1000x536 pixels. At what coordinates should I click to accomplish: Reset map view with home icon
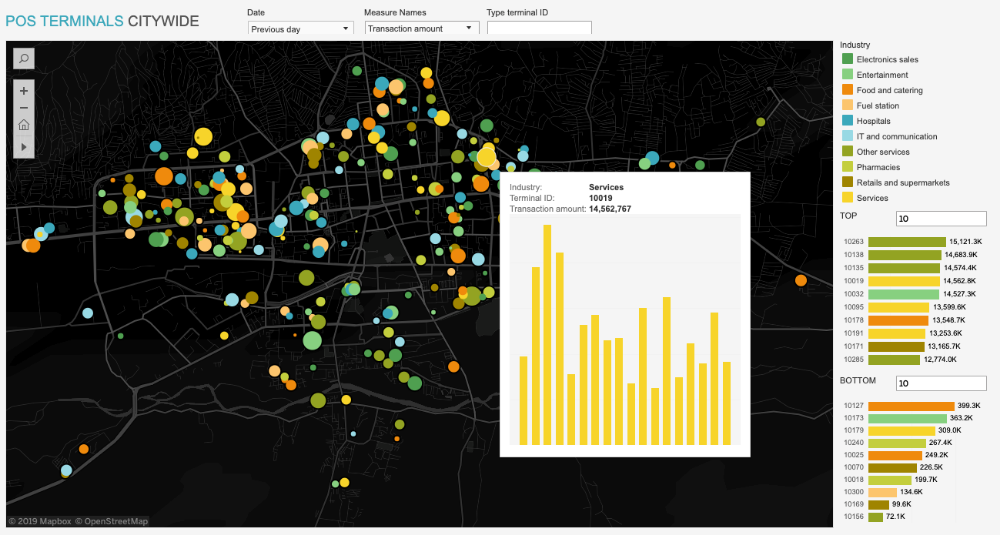pyautogui.click(x=24, y=126)
